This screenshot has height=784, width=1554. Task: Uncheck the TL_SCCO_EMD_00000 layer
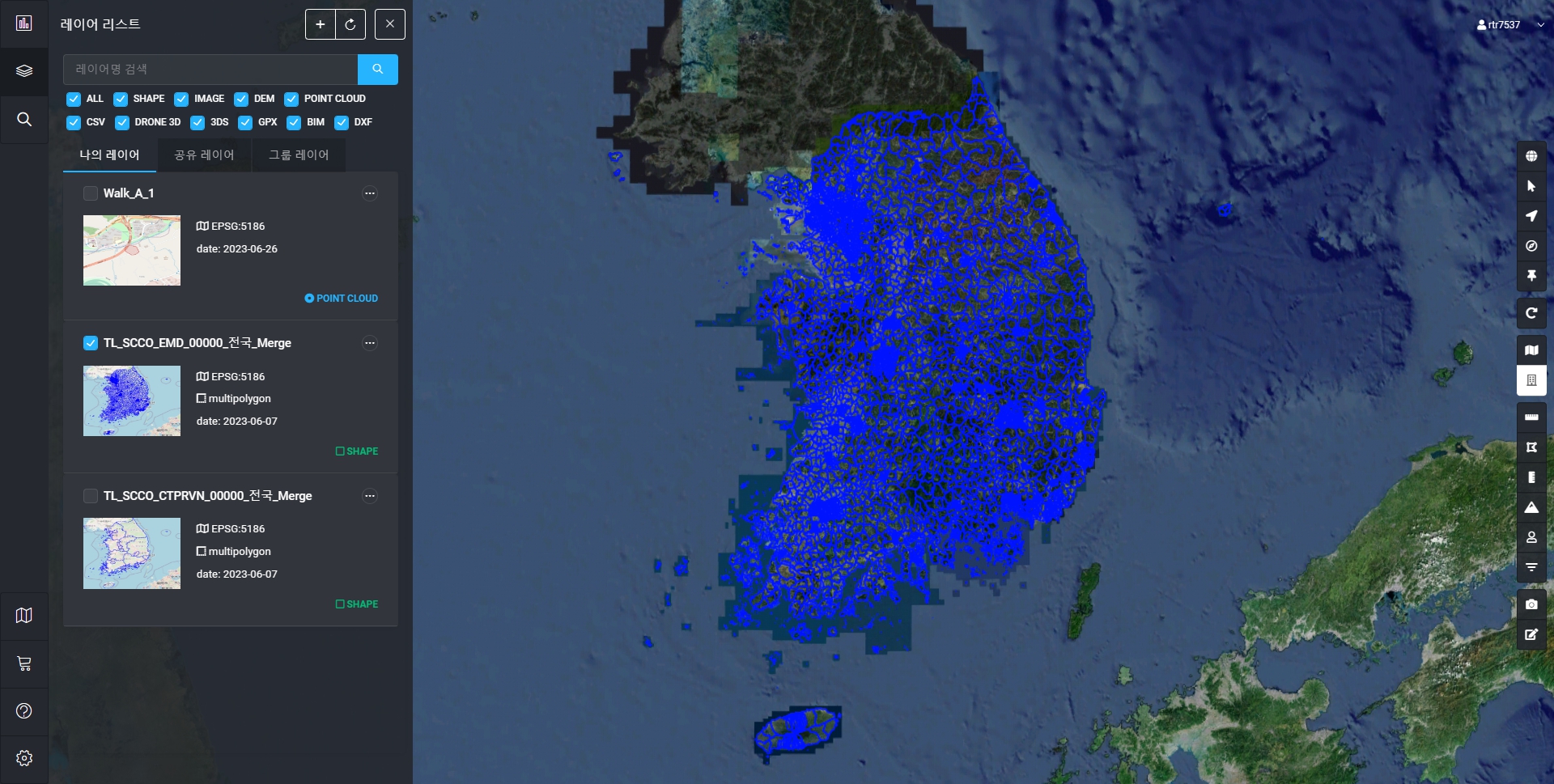(x=91, y=343)
